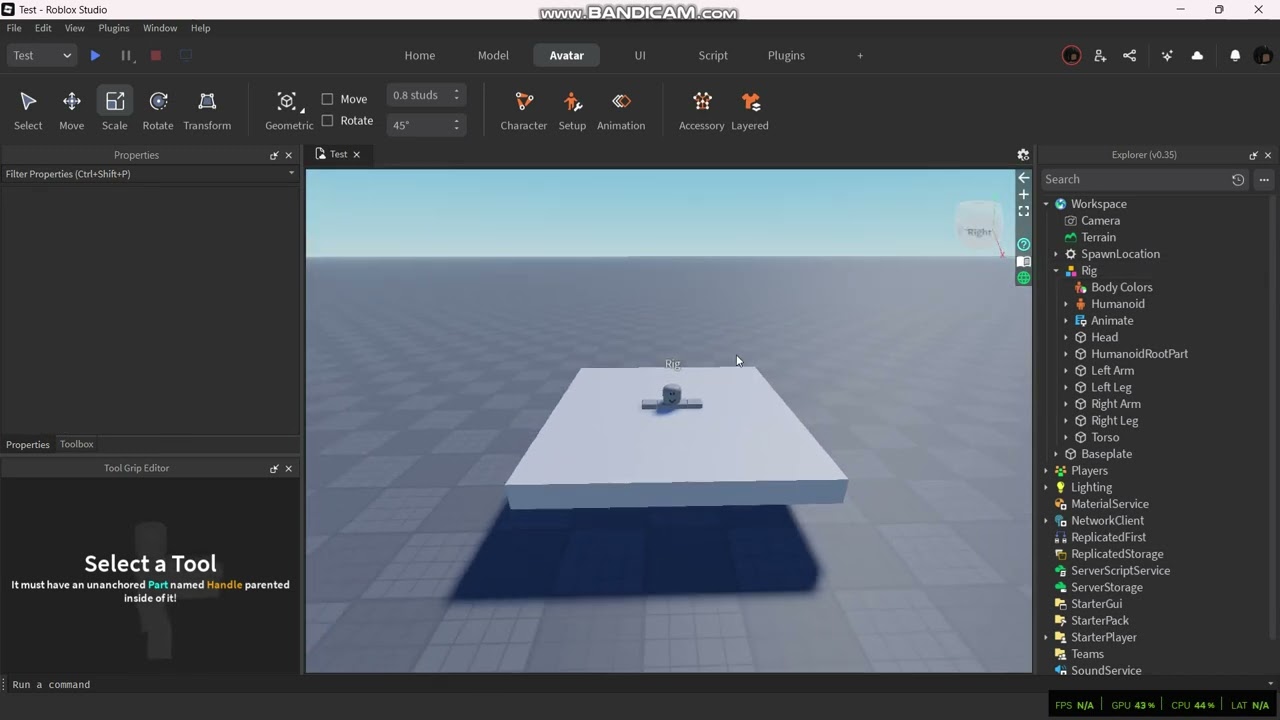Open the Geometric snapping mode menu

coord(289,110)
